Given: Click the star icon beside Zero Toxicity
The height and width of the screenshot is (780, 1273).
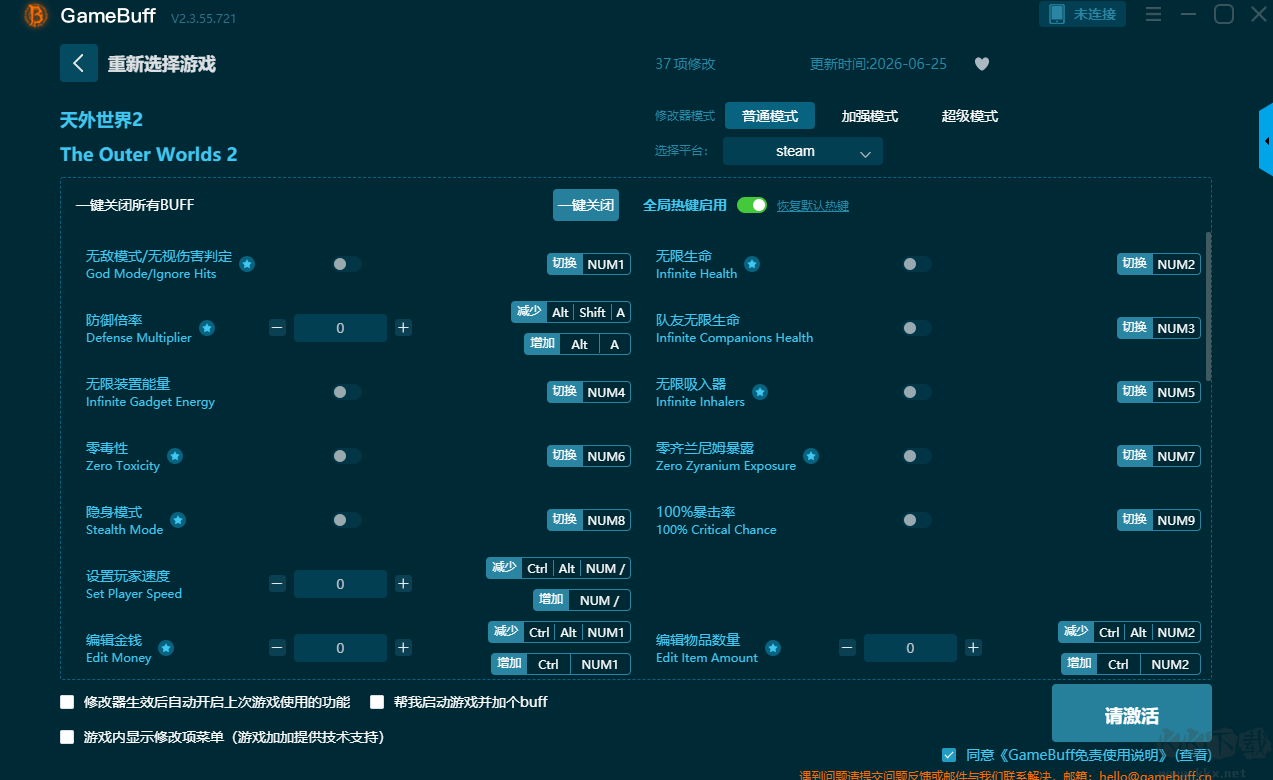Looking at the screenshot, I should click(x=175, y=456).
